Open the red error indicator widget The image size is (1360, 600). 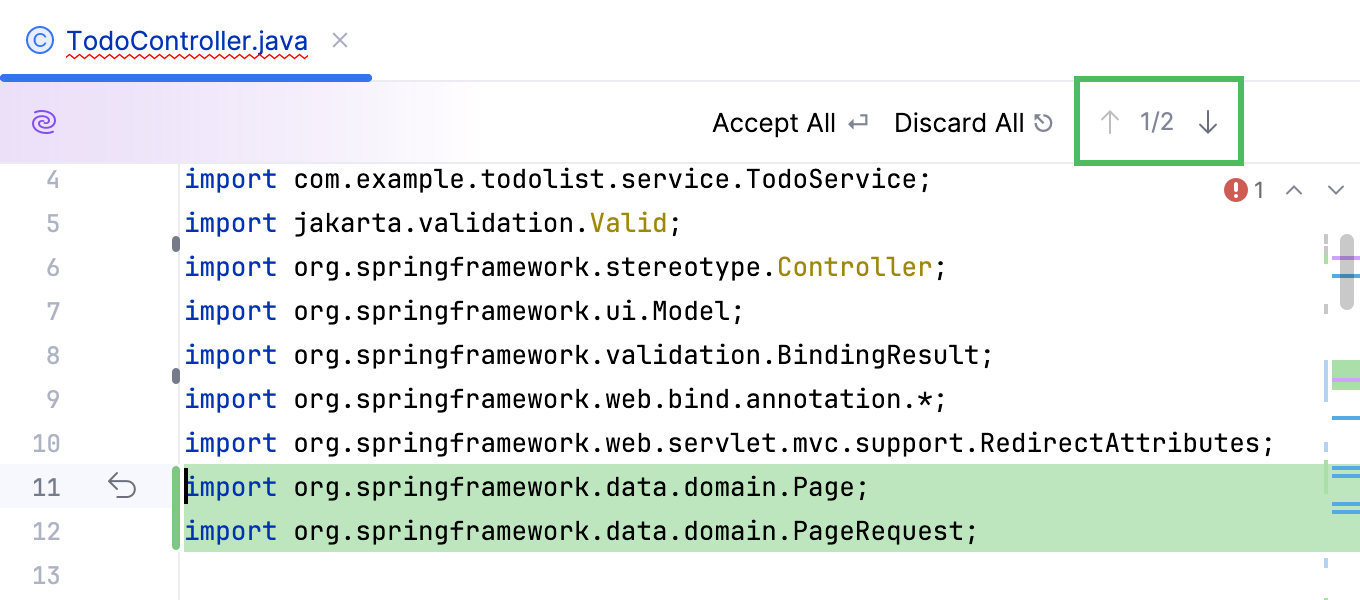pyautogui.click(x=1244, y=190)
